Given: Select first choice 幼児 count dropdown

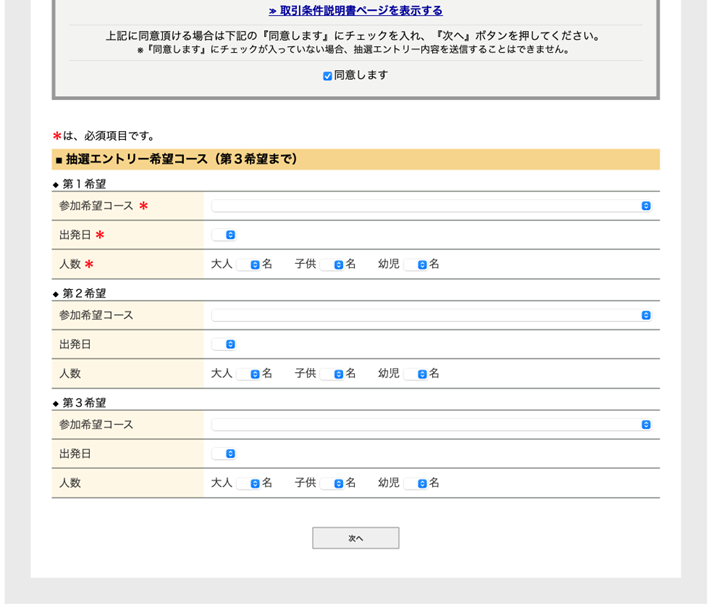Looking at the screenshot, I should [x=416, y=265].
